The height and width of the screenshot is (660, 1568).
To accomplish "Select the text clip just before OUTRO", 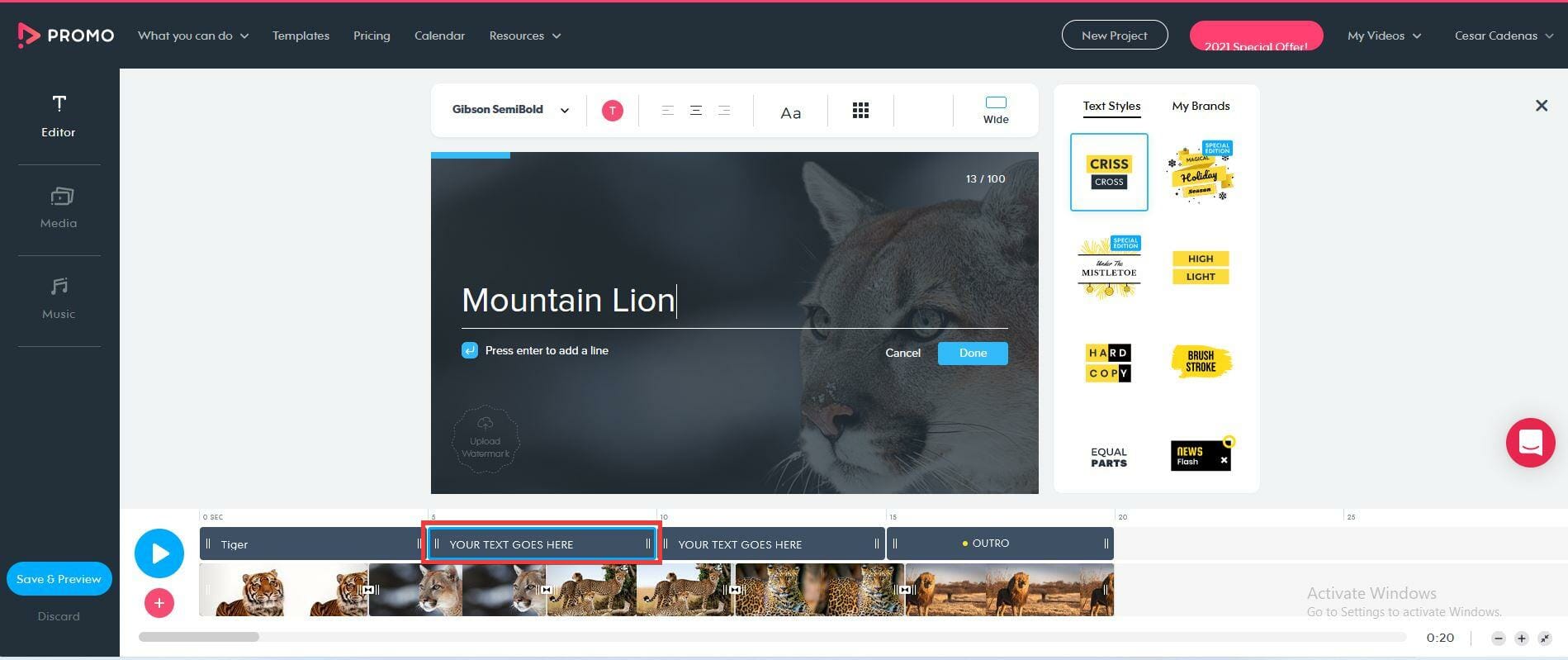I will tap(771, 544).
